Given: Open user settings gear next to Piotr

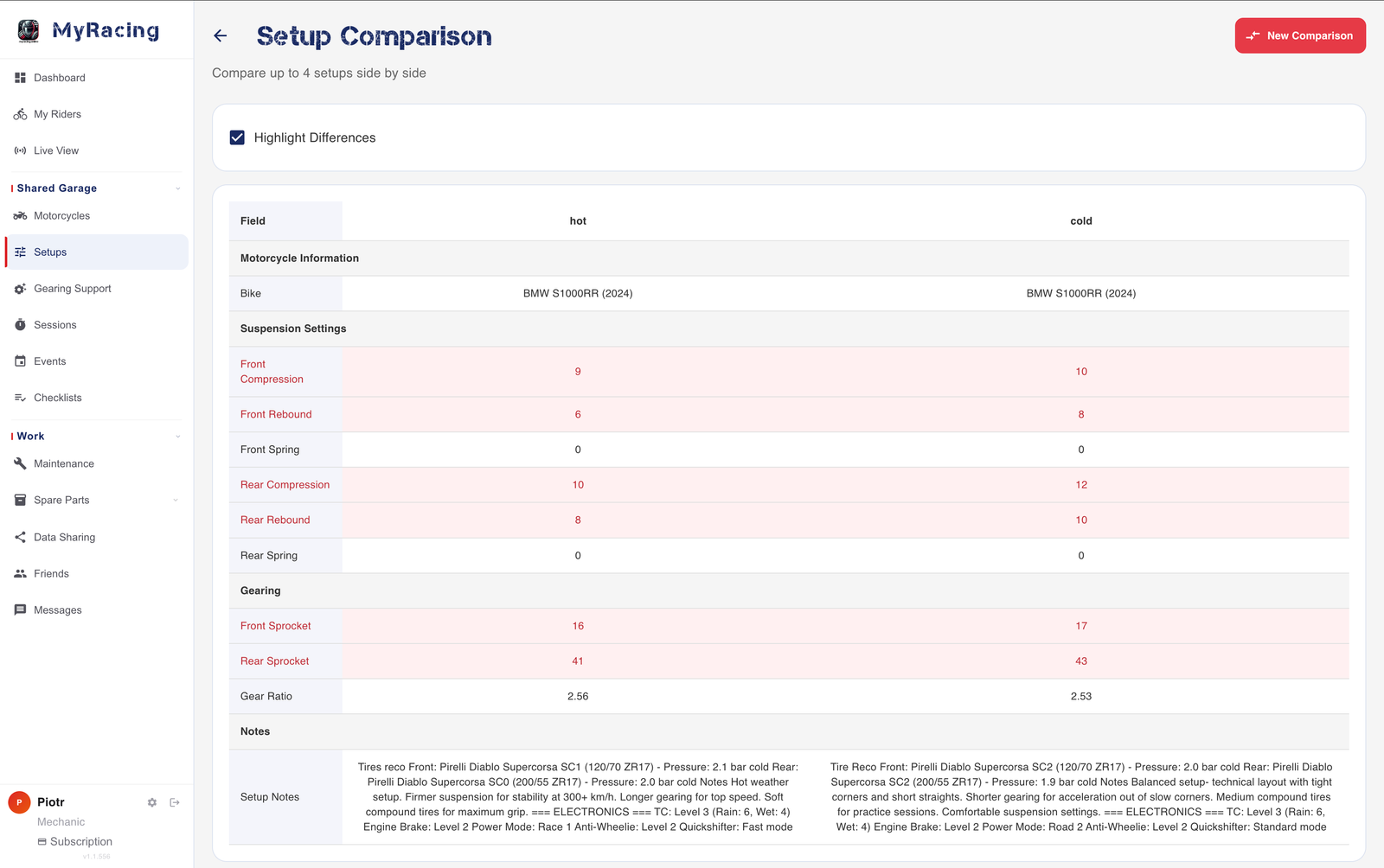Looking at the screenshot, I should (152, 802).
